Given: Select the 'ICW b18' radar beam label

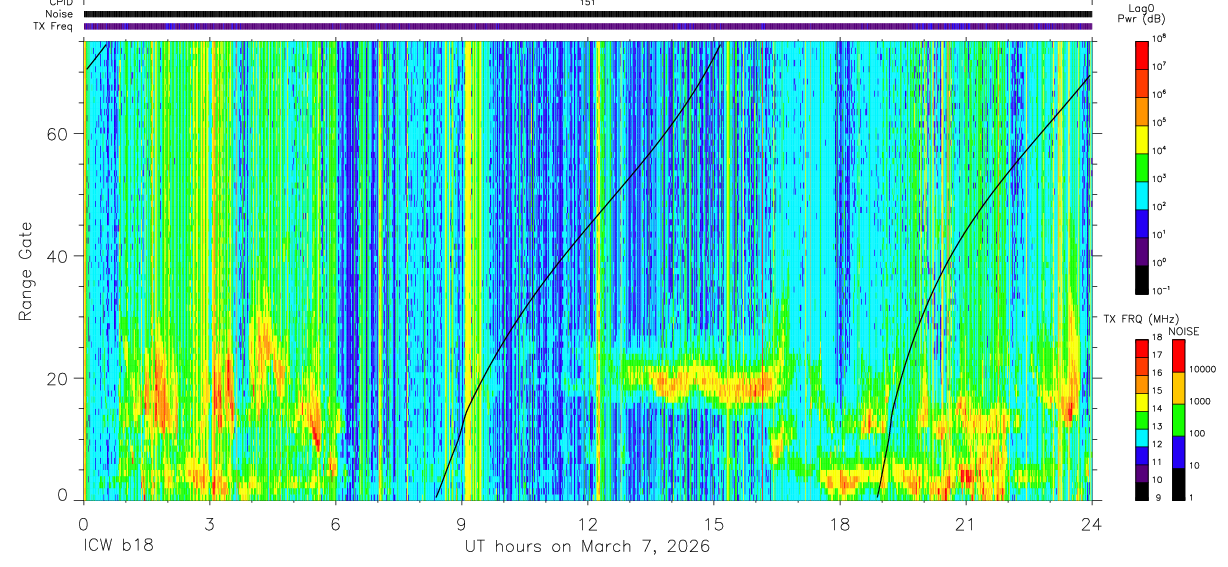Looking at the screenshot, I should pos(117,547).
